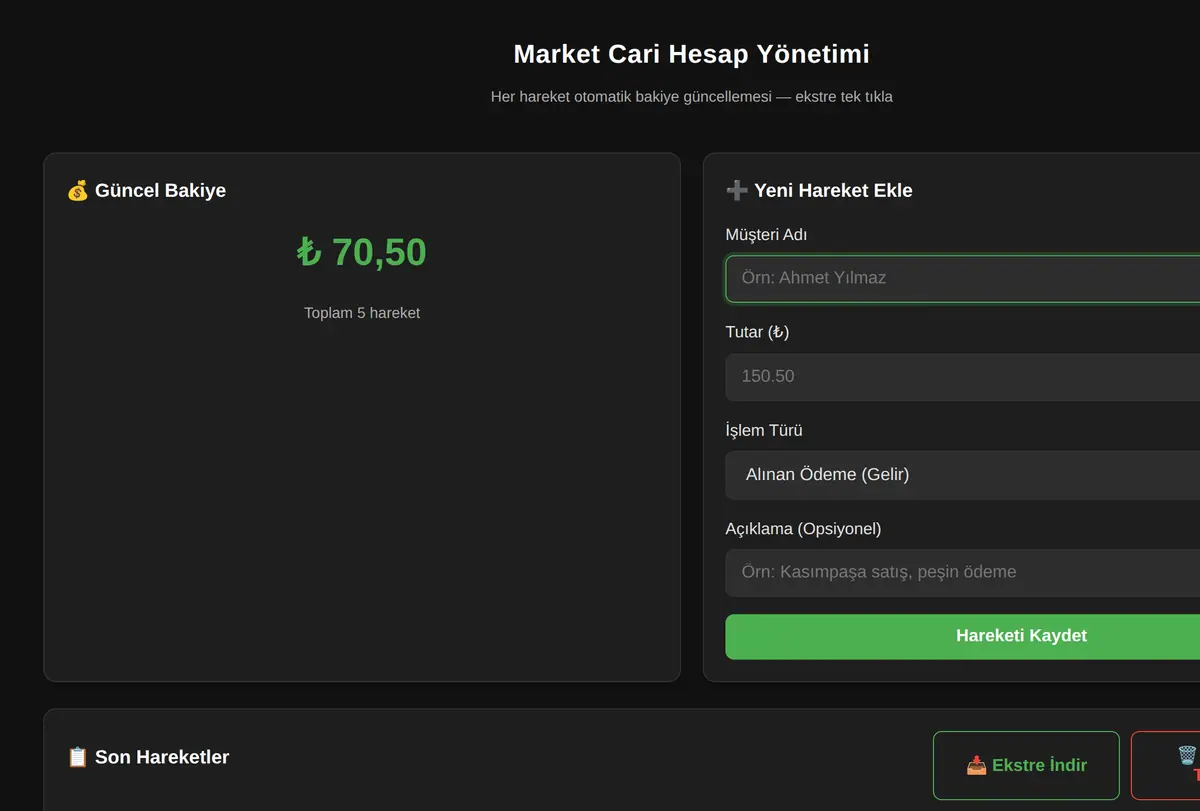Open the İşlem Türü dropdown

click(x=962, y=475)
